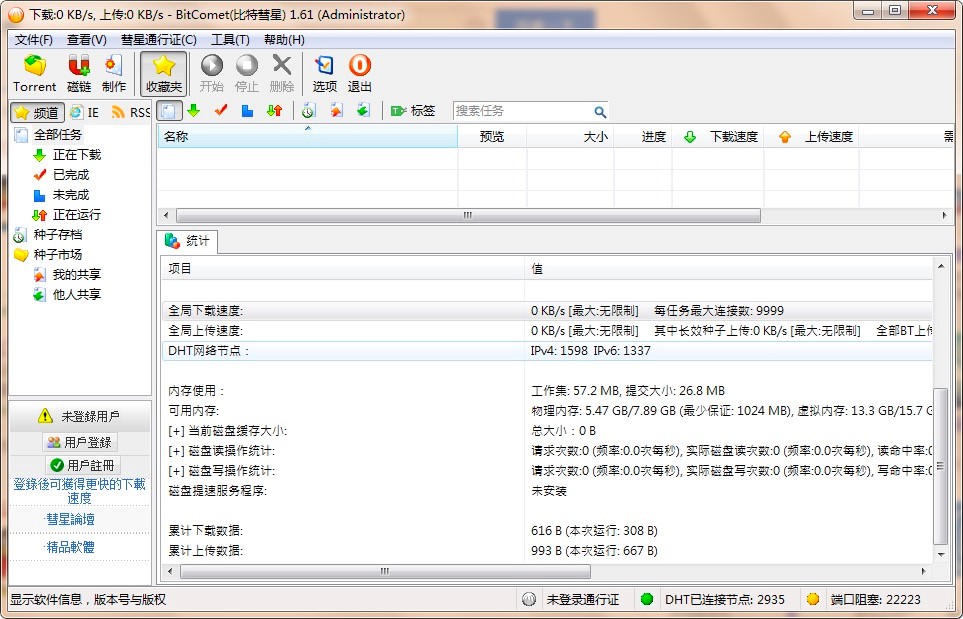Open the 查看(V) menu
This screenshot has height=619, width=963.
point(87,40)
